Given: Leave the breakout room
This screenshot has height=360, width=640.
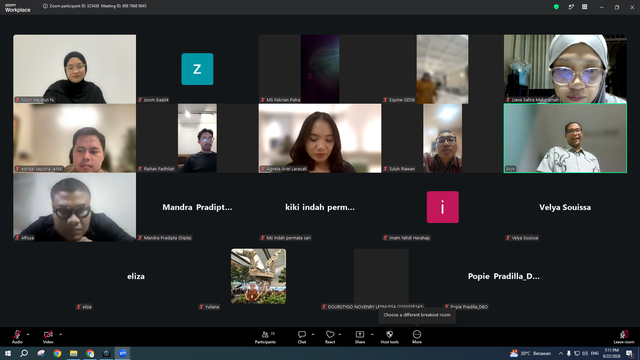Looking at the screenshot, I should pos(624,337).
